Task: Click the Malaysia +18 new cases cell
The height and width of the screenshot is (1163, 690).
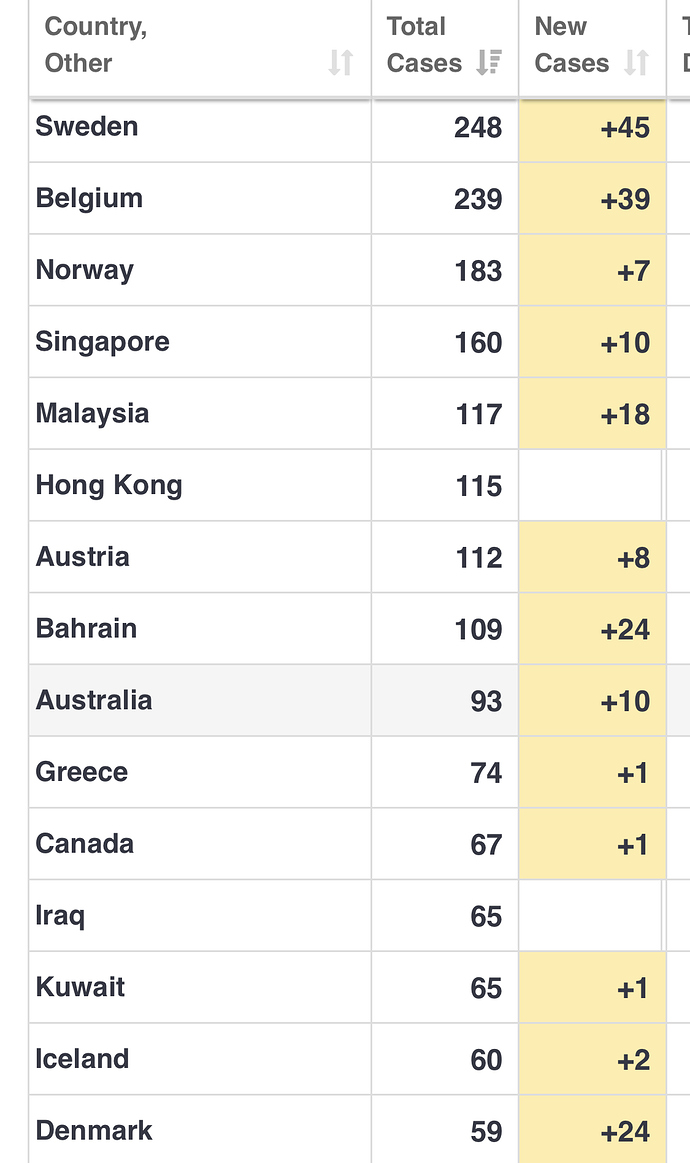Action: pyautogui.click(x=592, y=414)
